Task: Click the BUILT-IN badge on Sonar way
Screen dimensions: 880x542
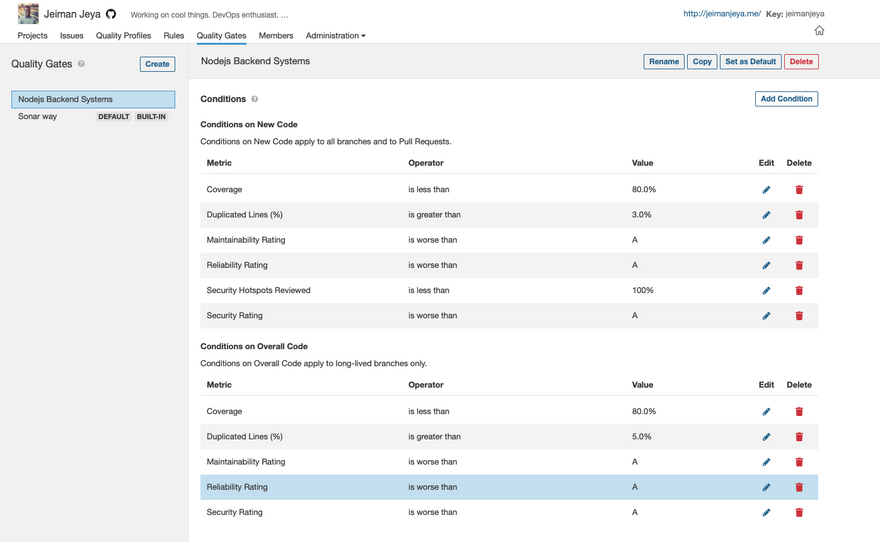Action: point(151,117)
